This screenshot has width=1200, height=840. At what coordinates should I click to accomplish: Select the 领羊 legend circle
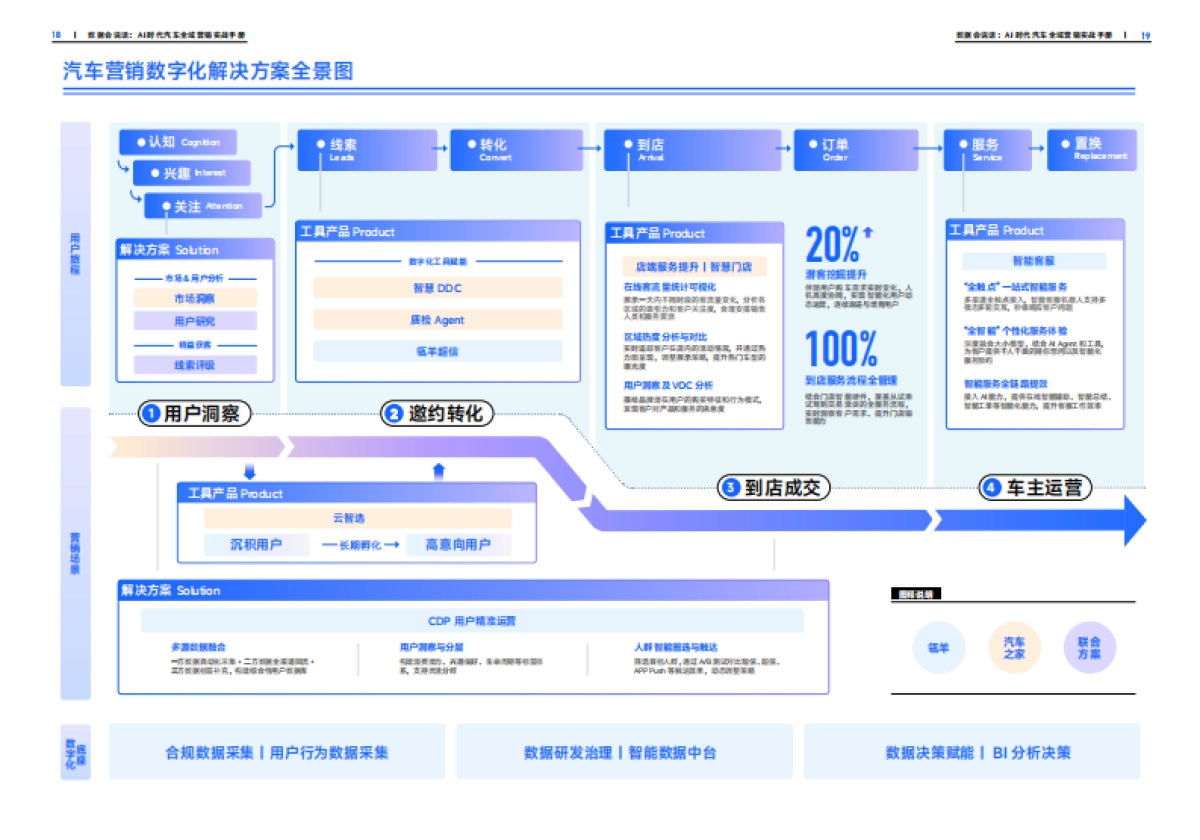coord(938,648)
